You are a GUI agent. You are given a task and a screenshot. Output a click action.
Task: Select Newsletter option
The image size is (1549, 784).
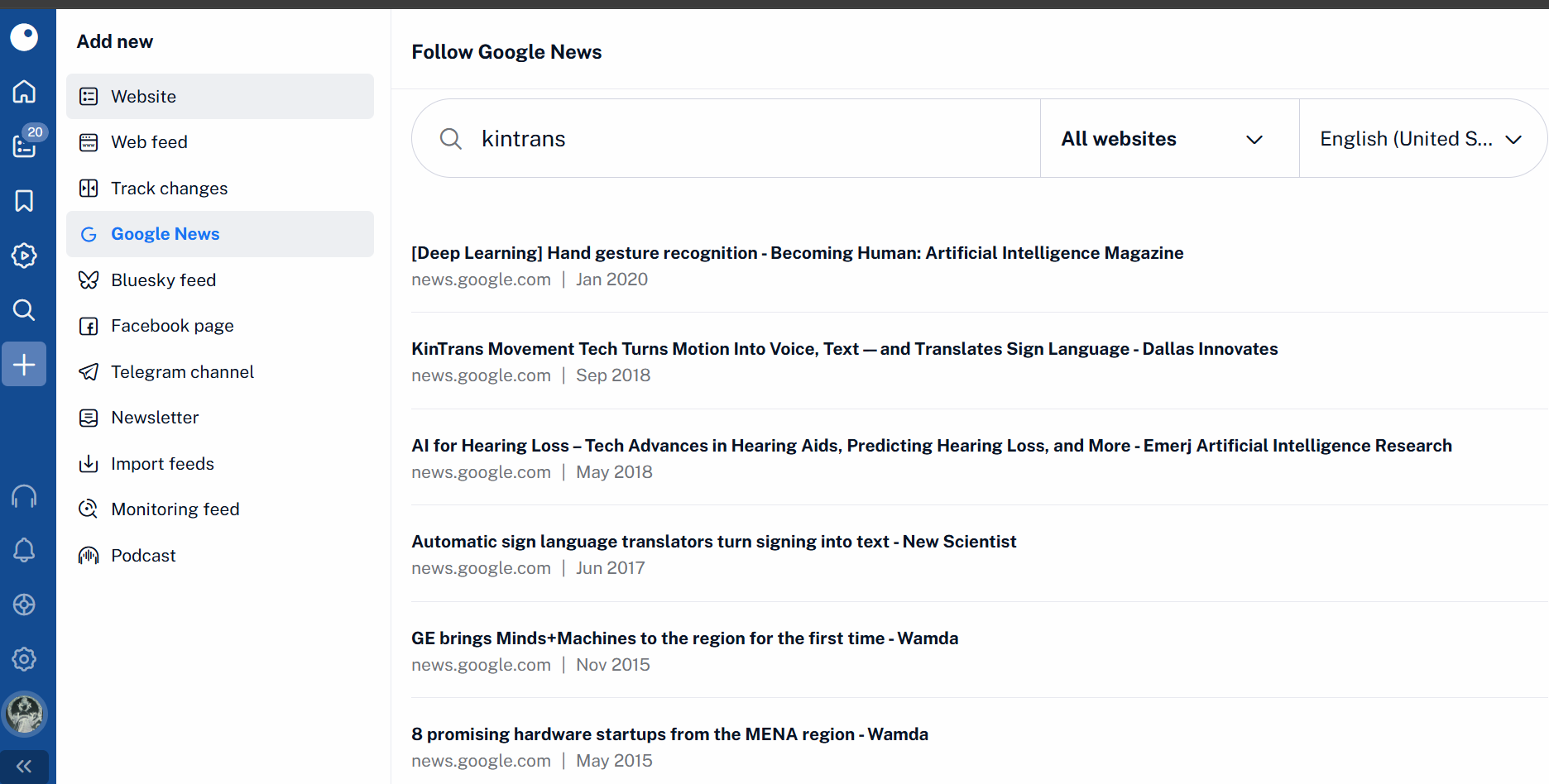pos(220,418)
